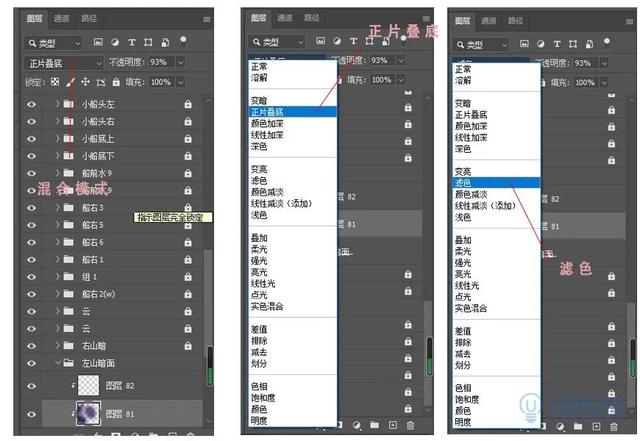Filter adjustment layers in middle panel
Screen dimensions: 640x441
[337, 41]
